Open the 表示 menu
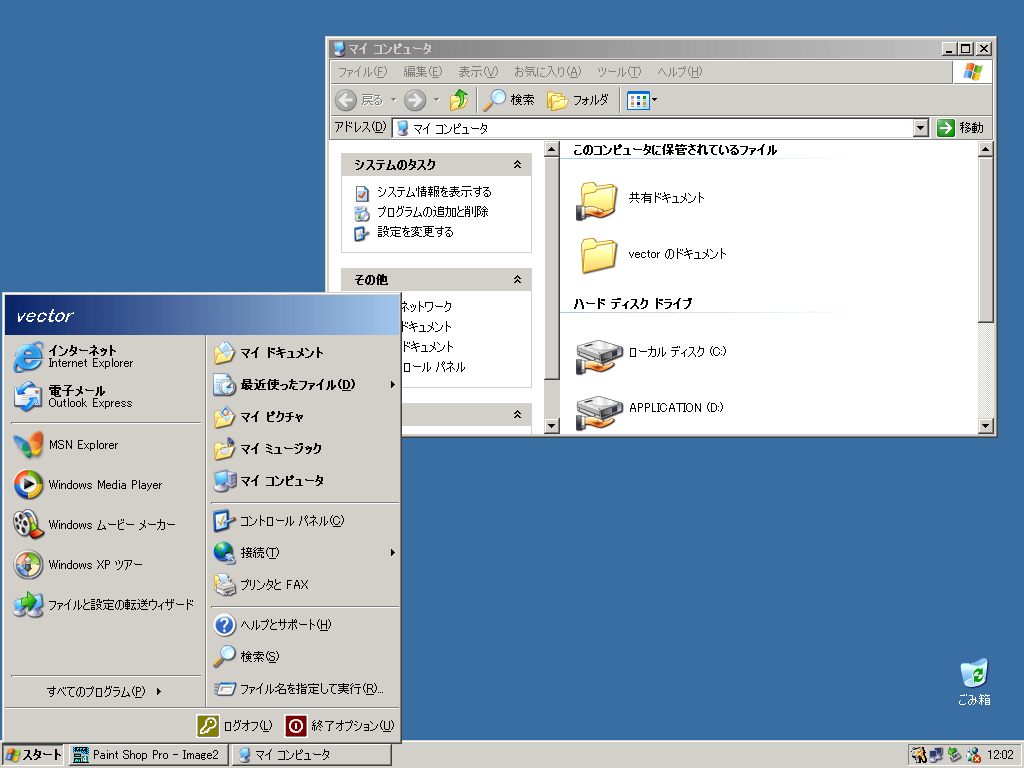This screenshot has width=1024, height=768. (x=478, y=72)
